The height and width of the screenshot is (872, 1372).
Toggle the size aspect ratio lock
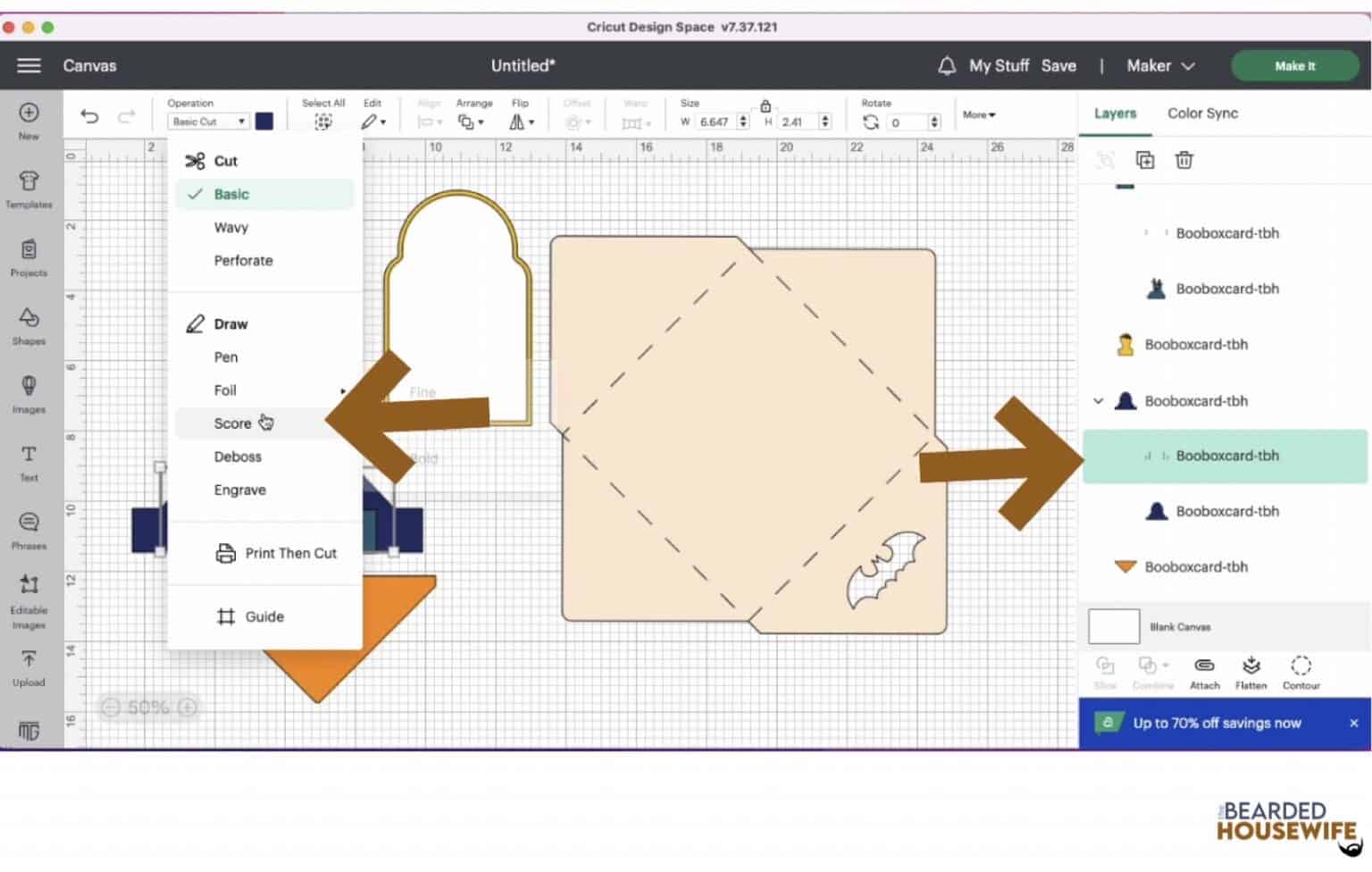(x=765, y=106)
